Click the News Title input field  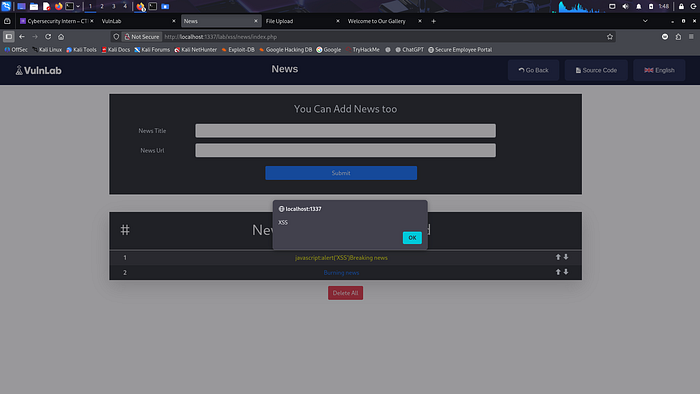345,131
